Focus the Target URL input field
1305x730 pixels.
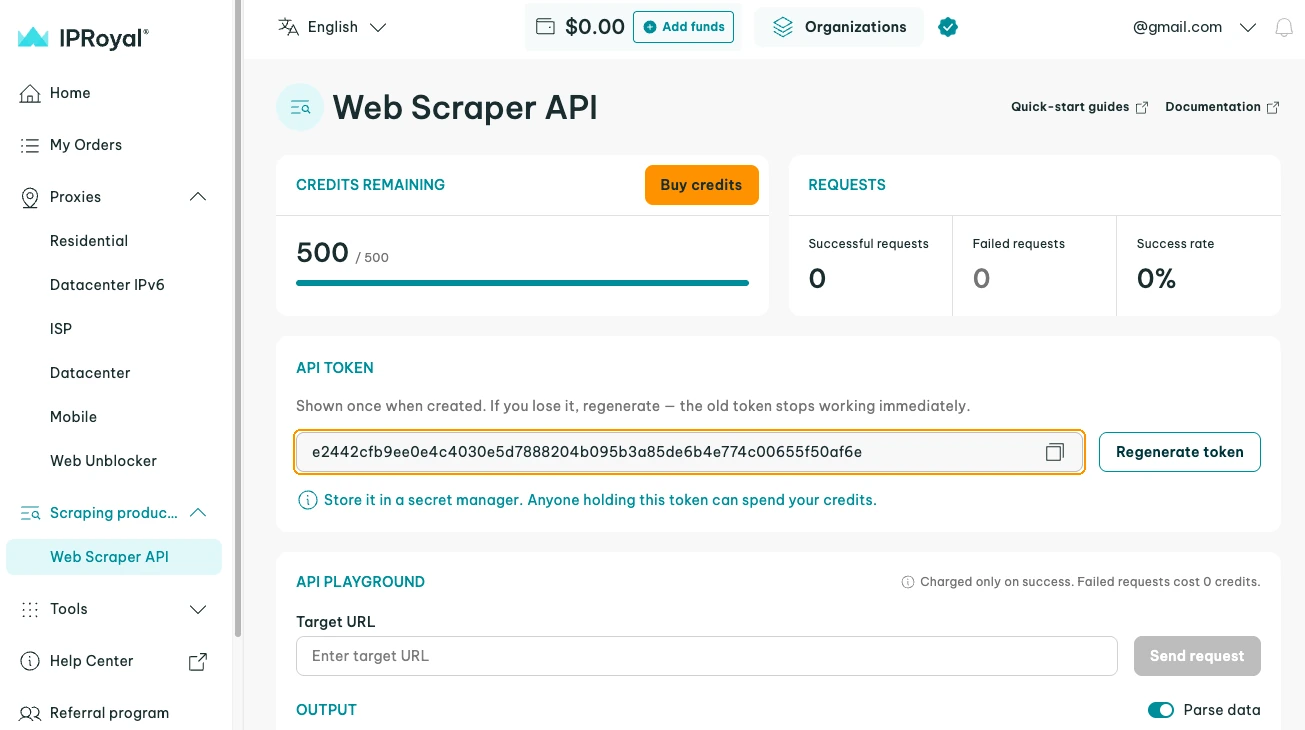pos(706,656)
